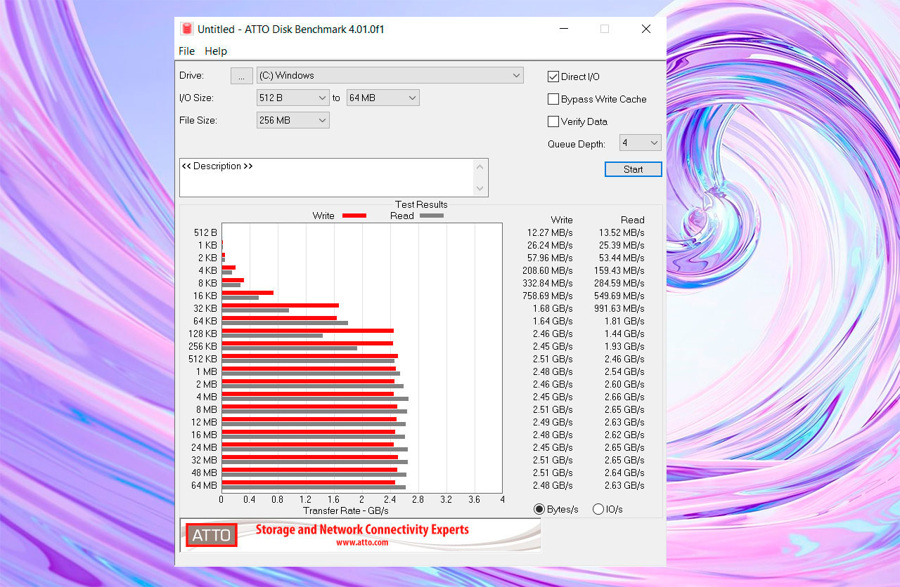Click the read value "549.69 MB/s"
Screen dimensions: 900x587
click(x=619, y=296)
